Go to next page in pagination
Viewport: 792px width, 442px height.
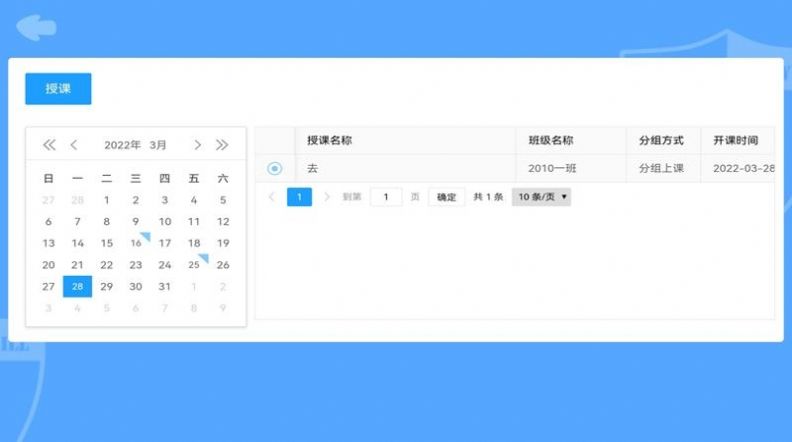coord(327,197)
